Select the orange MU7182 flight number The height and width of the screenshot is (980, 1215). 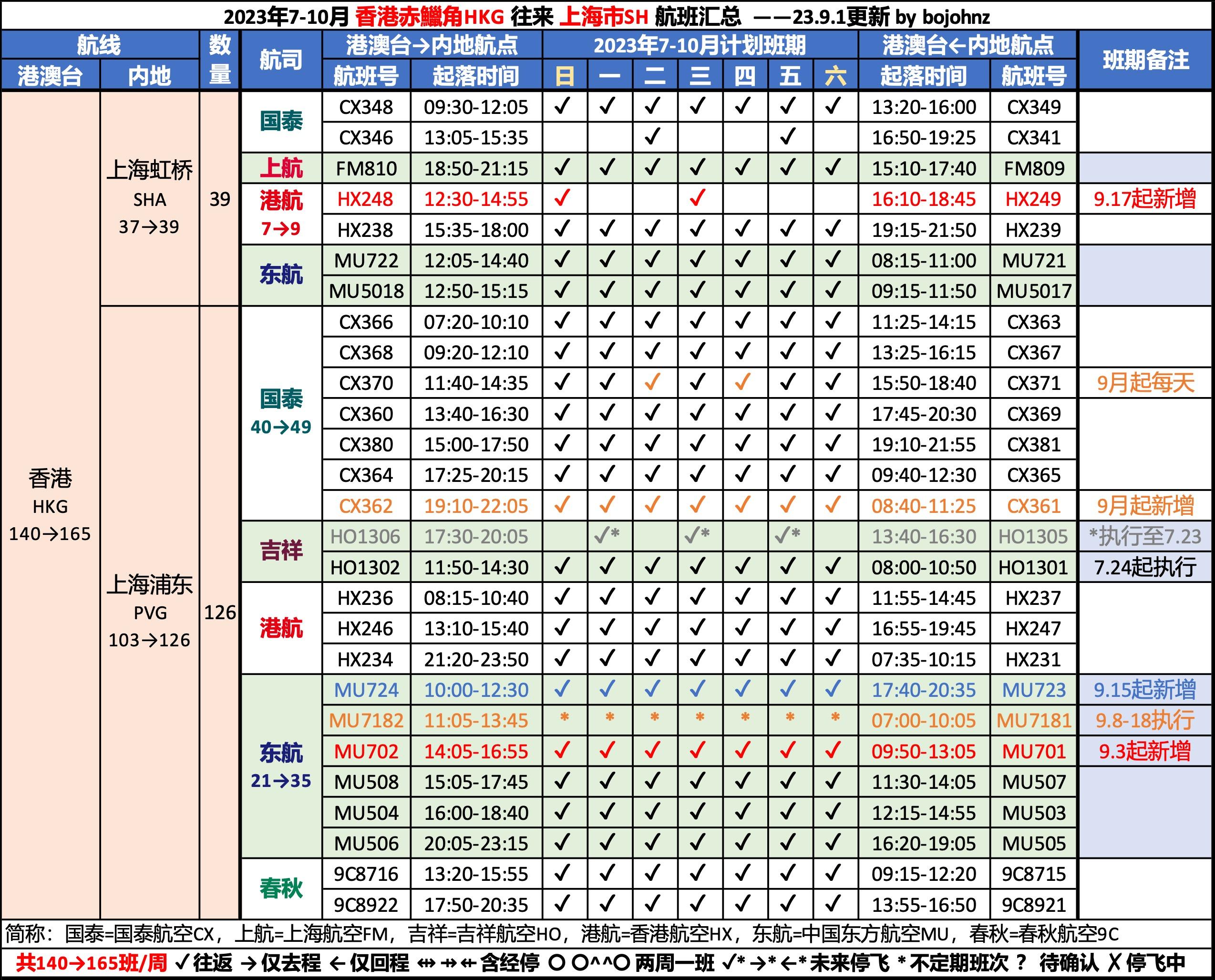point(366,720)
